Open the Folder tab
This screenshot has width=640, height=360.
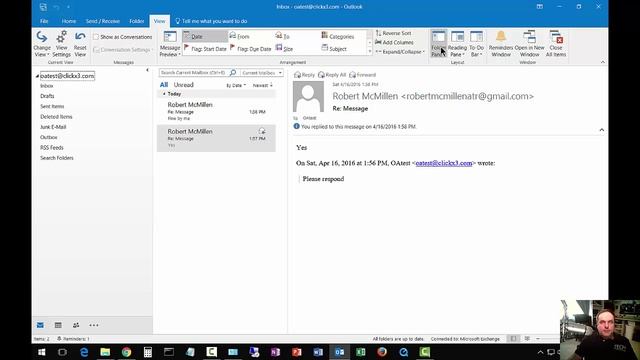click(x=137, y=21)
